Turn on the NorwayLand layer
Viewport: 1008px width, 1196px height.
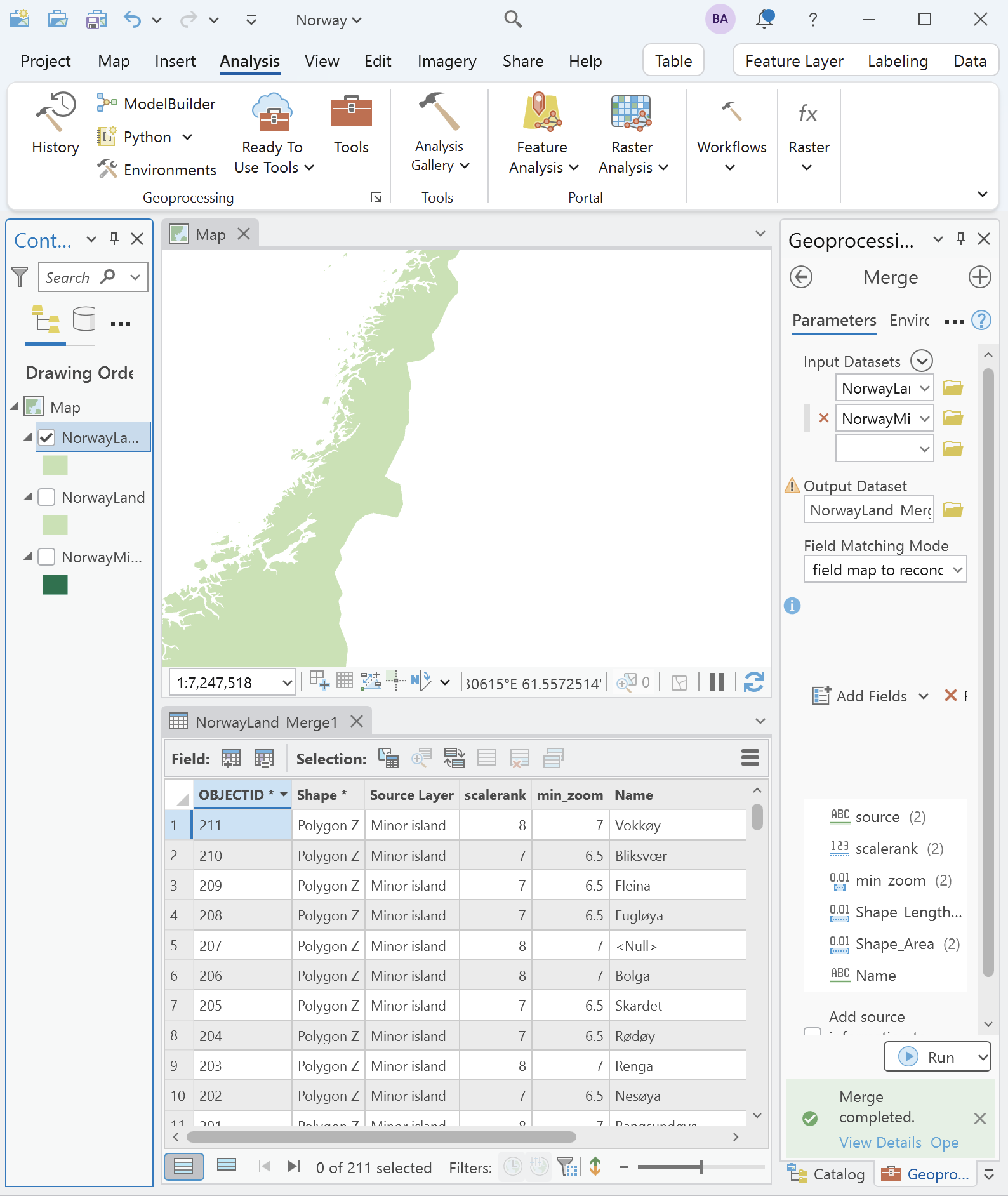click(x=46, y=497)
